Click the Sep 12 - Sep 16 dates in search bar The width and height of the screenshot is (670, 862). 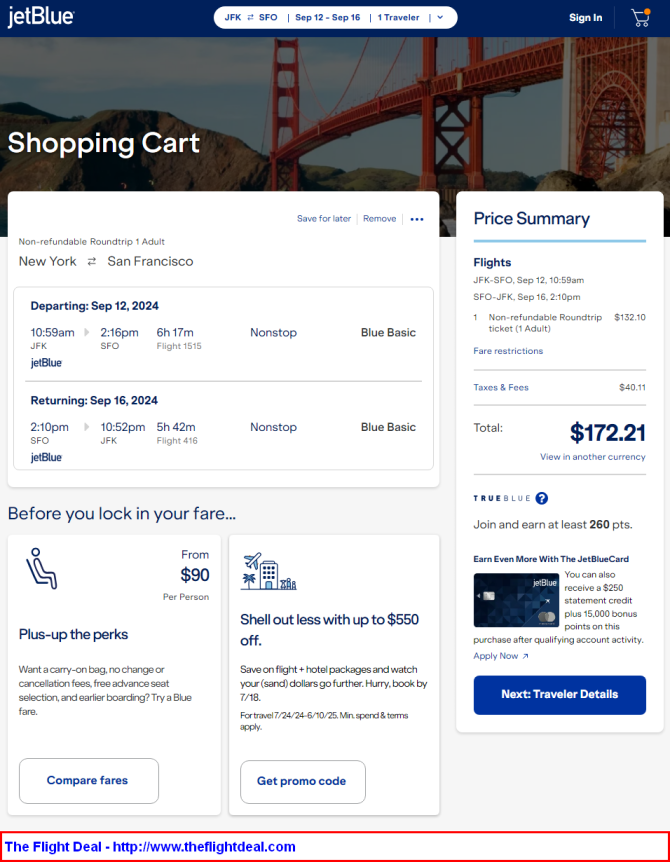click(328, 18)
